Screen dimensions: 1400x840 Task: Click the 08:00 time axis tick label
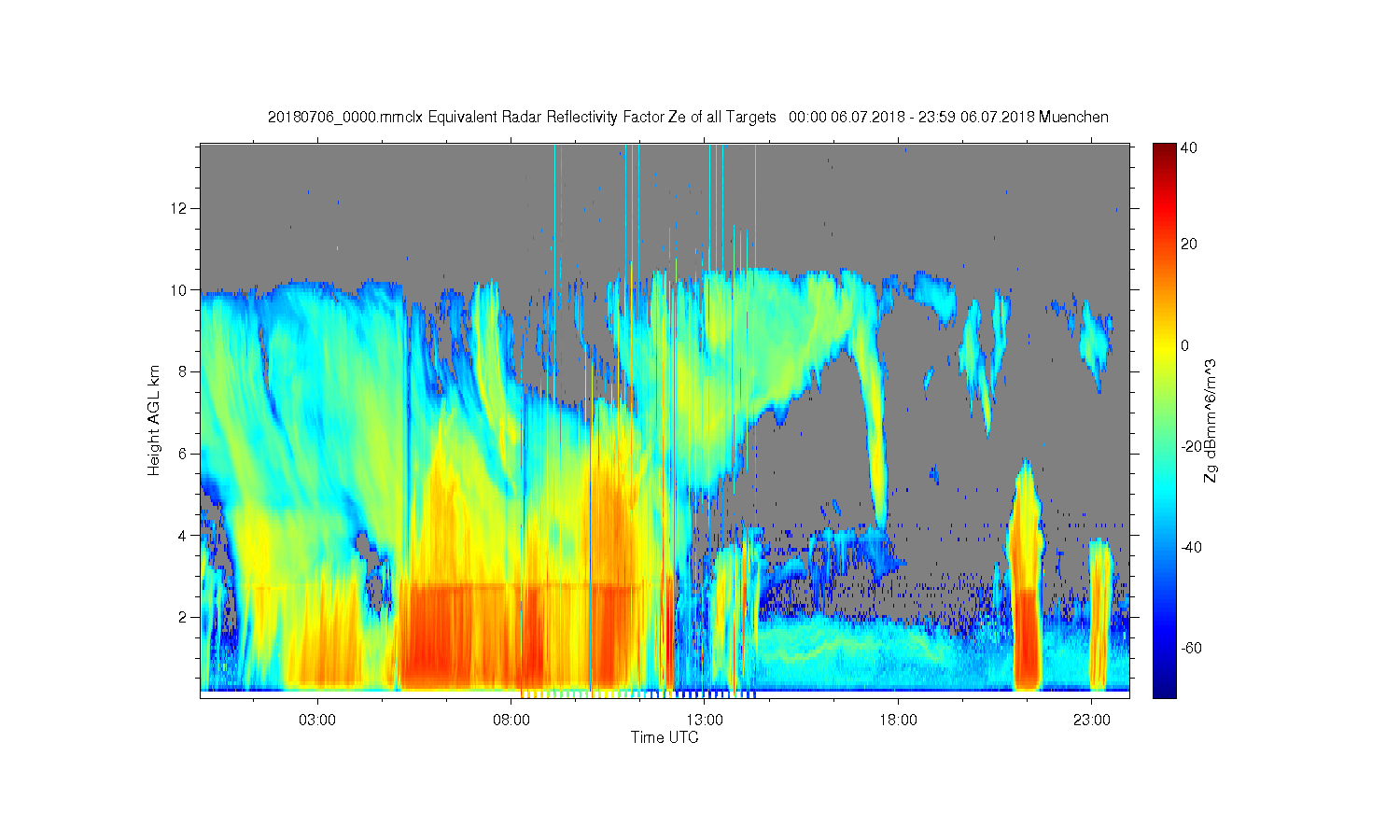(x=511, y=721)
